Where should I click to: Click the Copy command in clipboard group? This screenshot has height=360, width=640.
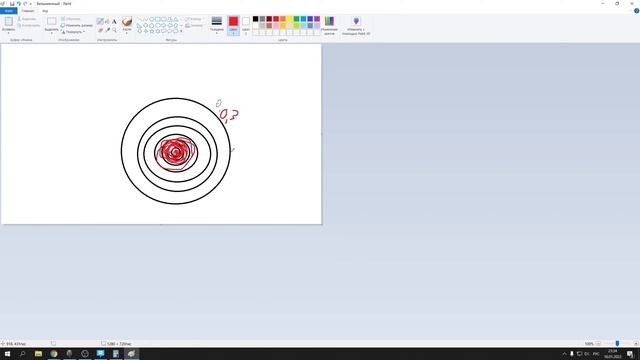29,25
